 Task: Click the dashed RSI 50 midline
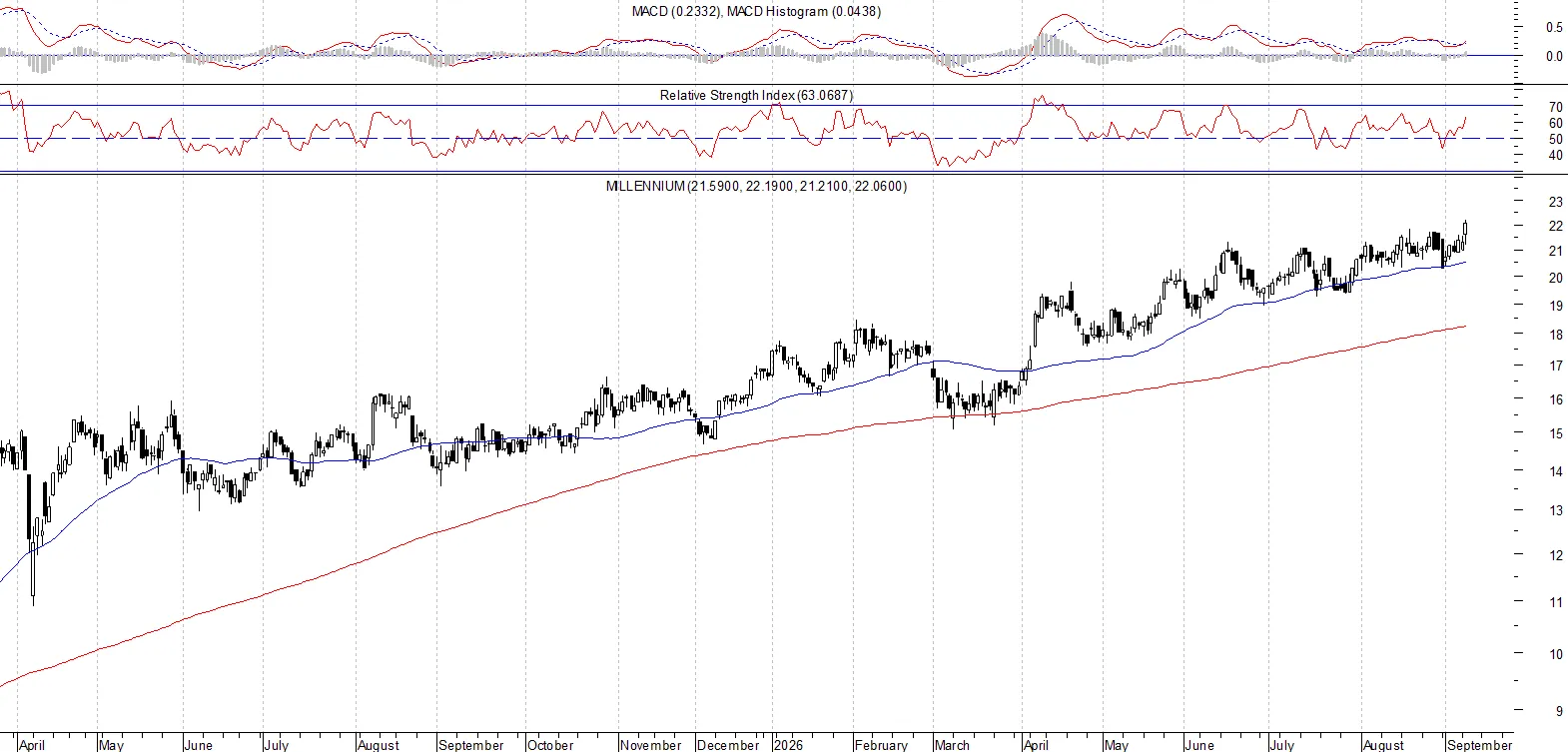(x=759, y=138)
